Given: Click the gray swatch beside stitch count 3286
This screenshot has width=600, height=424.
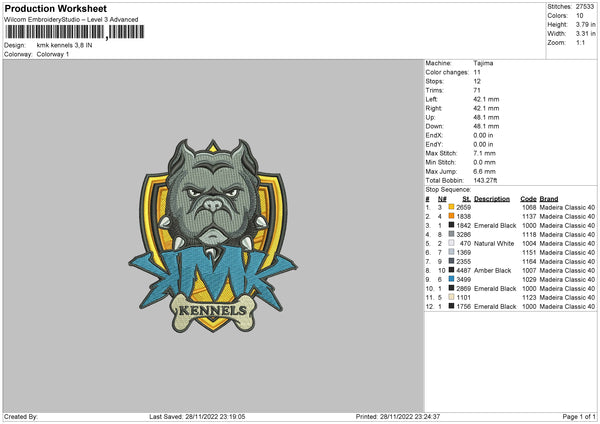Looking at the screenshot, I should click(x=451, y=234).
